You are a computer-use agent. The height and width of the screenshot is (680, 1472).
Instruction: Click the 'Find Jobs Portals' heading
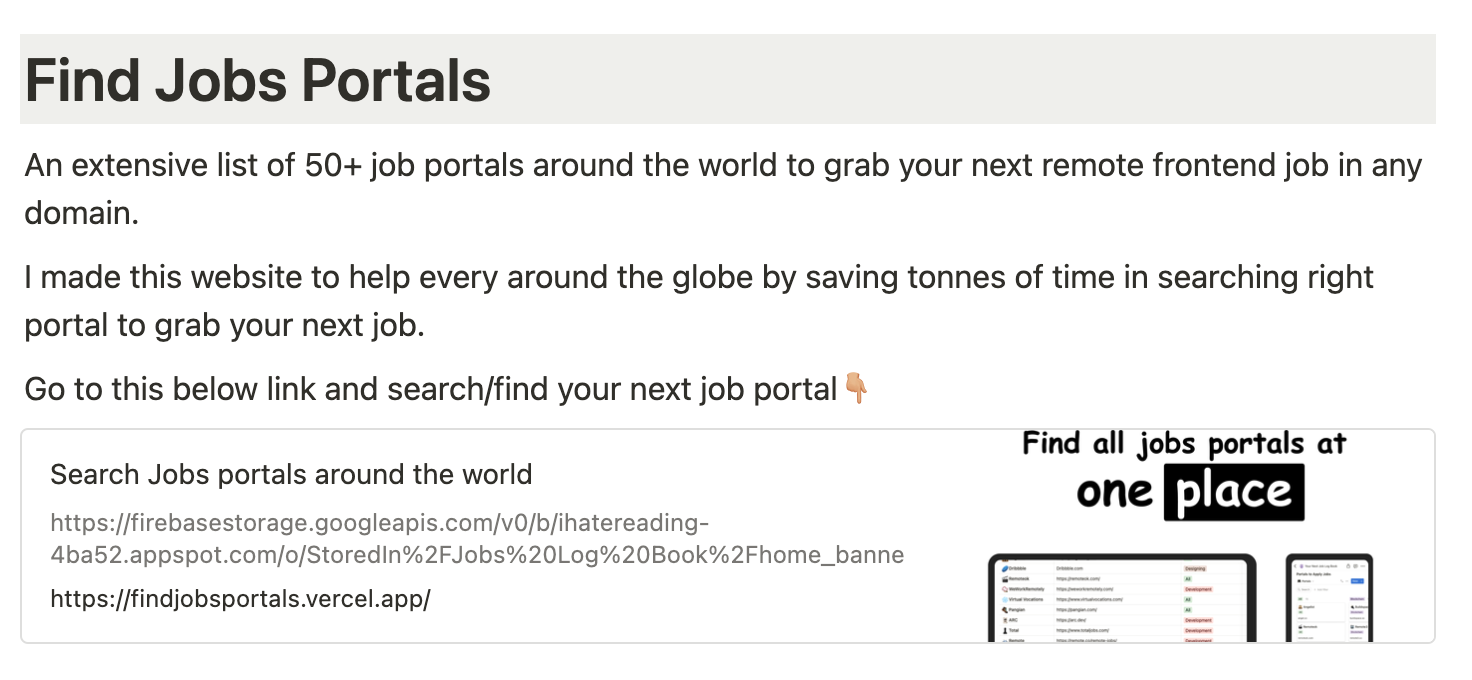258,80
